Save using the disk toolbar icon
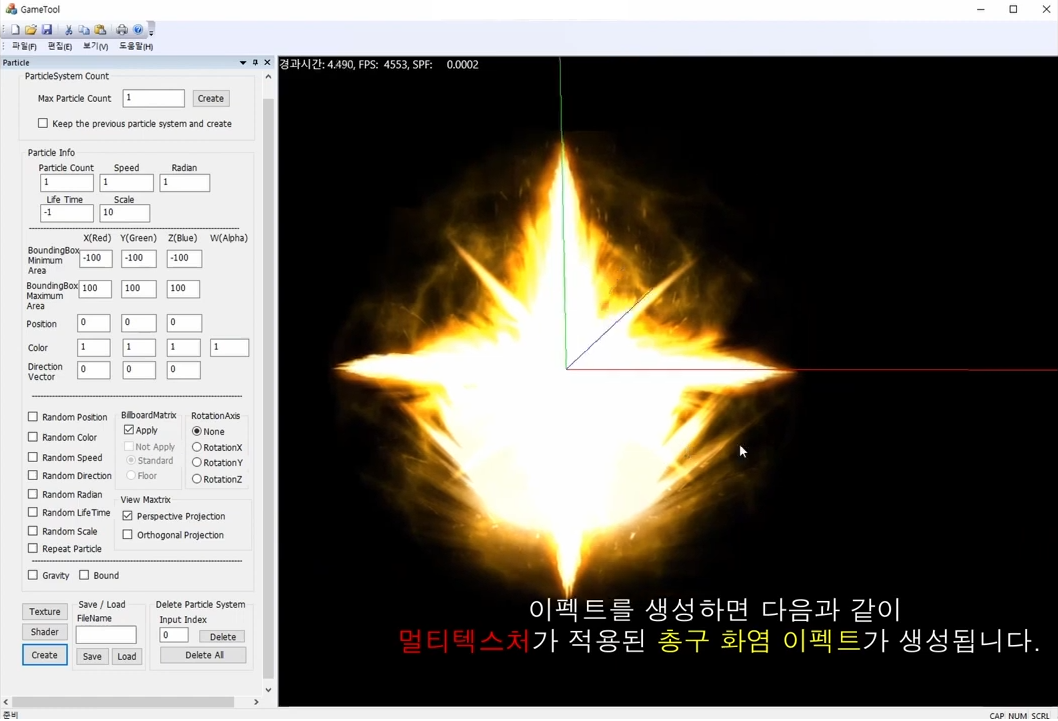The width and height of the screenshot is (1058, 721). [48, 29]
